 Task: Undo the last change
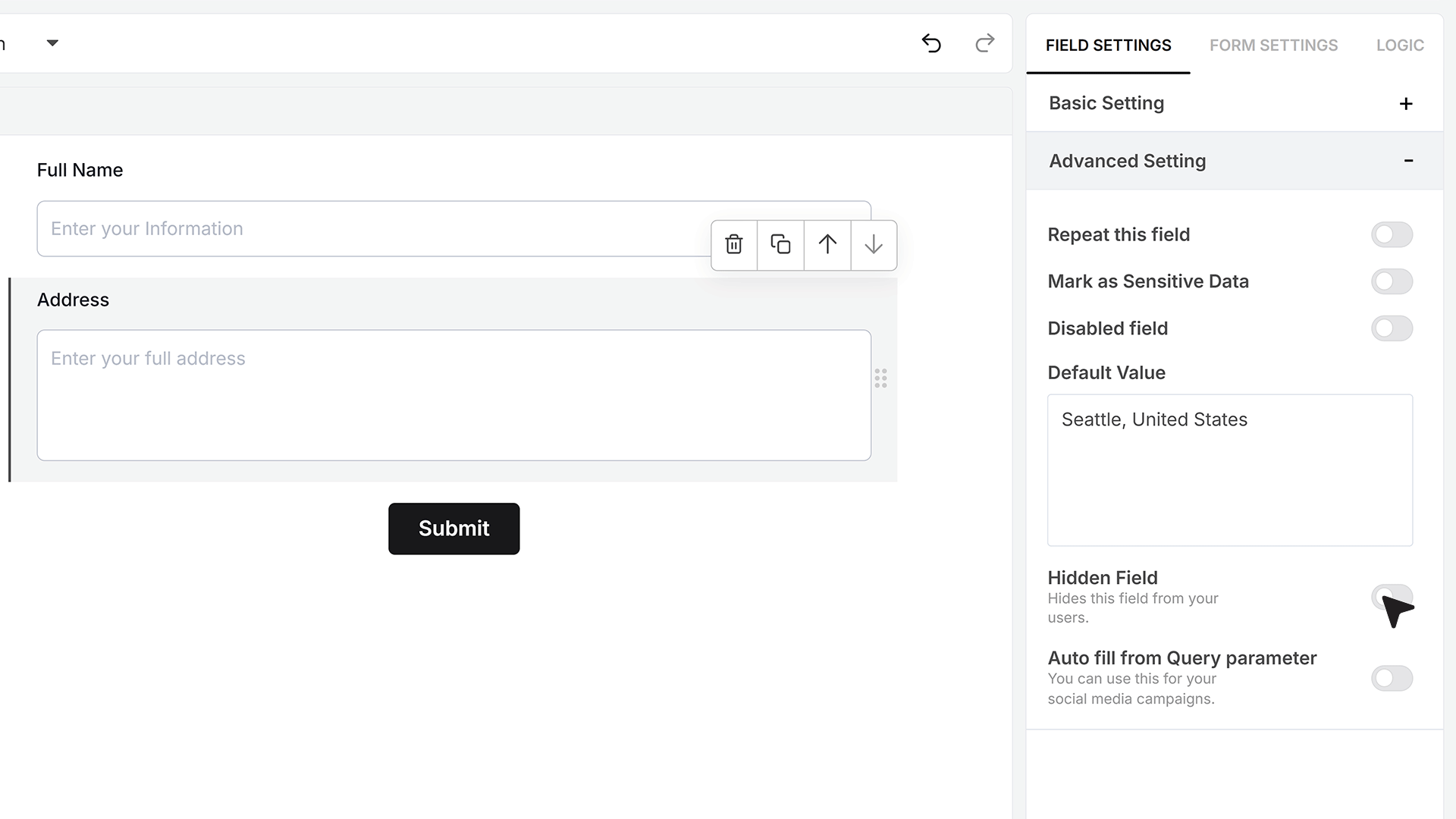click(x=931, y=43)
